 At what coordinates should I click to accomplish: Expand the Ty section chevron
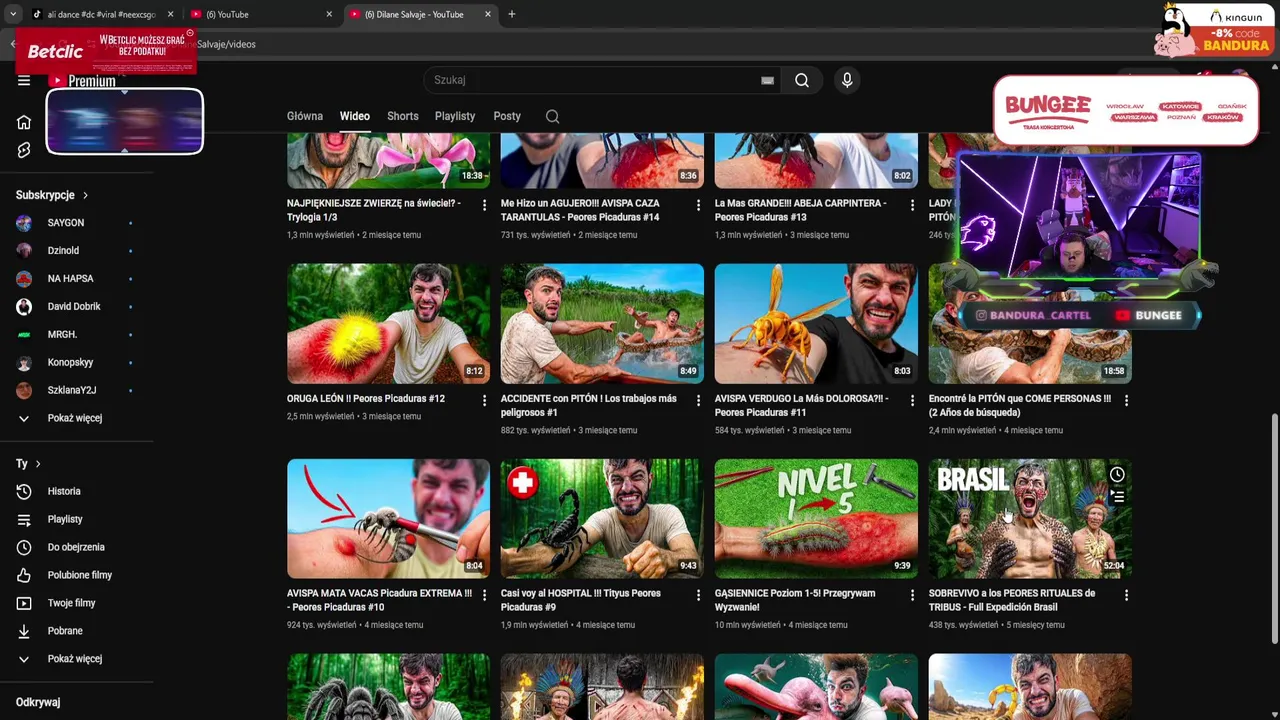(x=38, y=464)
